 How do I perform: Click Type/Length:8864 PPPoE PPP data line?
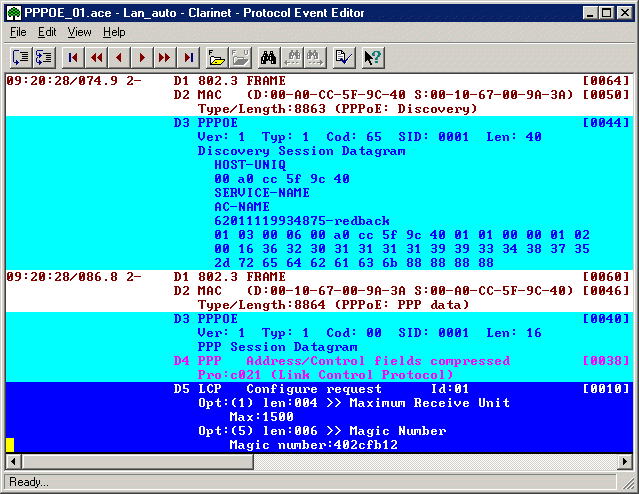pos(333,305)
